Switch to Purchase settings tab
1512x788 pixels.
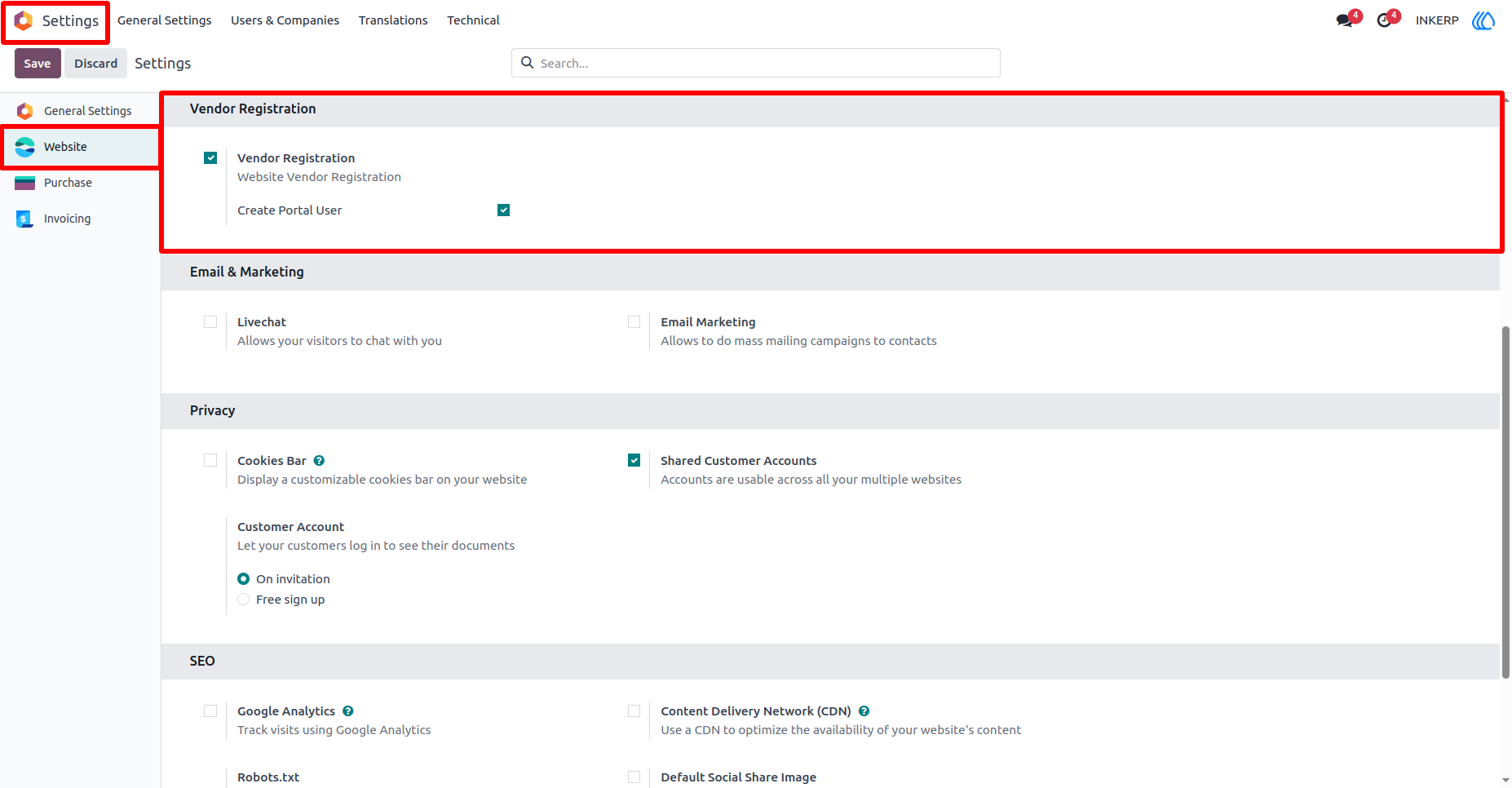click(80, 183)
